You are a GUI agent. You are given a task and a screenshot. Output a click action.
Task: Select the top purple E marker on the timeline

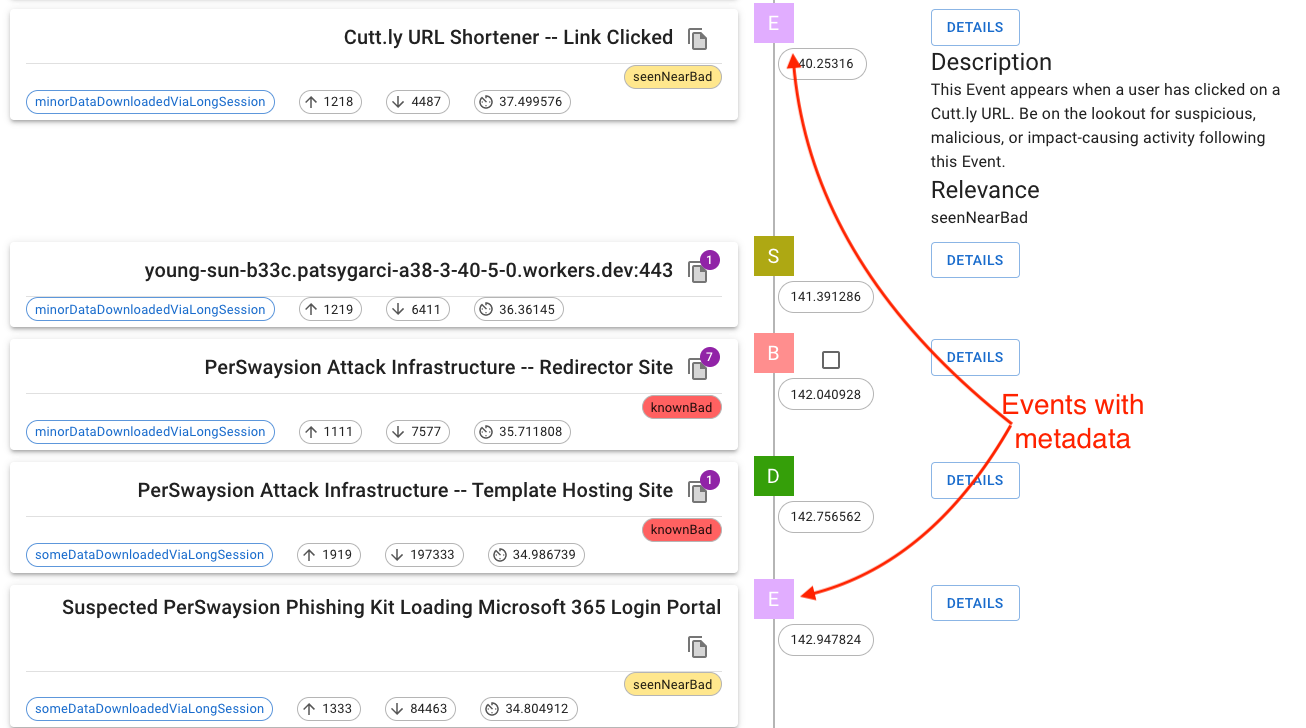(x=773, y=22)
